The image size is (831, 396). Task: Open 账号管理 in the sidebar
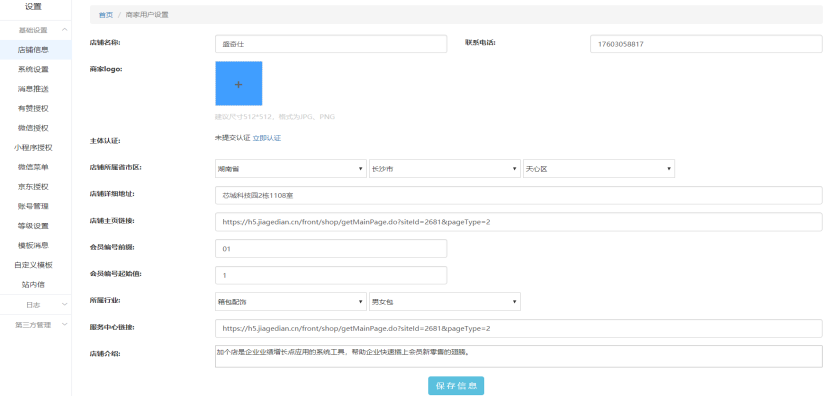(33, 206)
